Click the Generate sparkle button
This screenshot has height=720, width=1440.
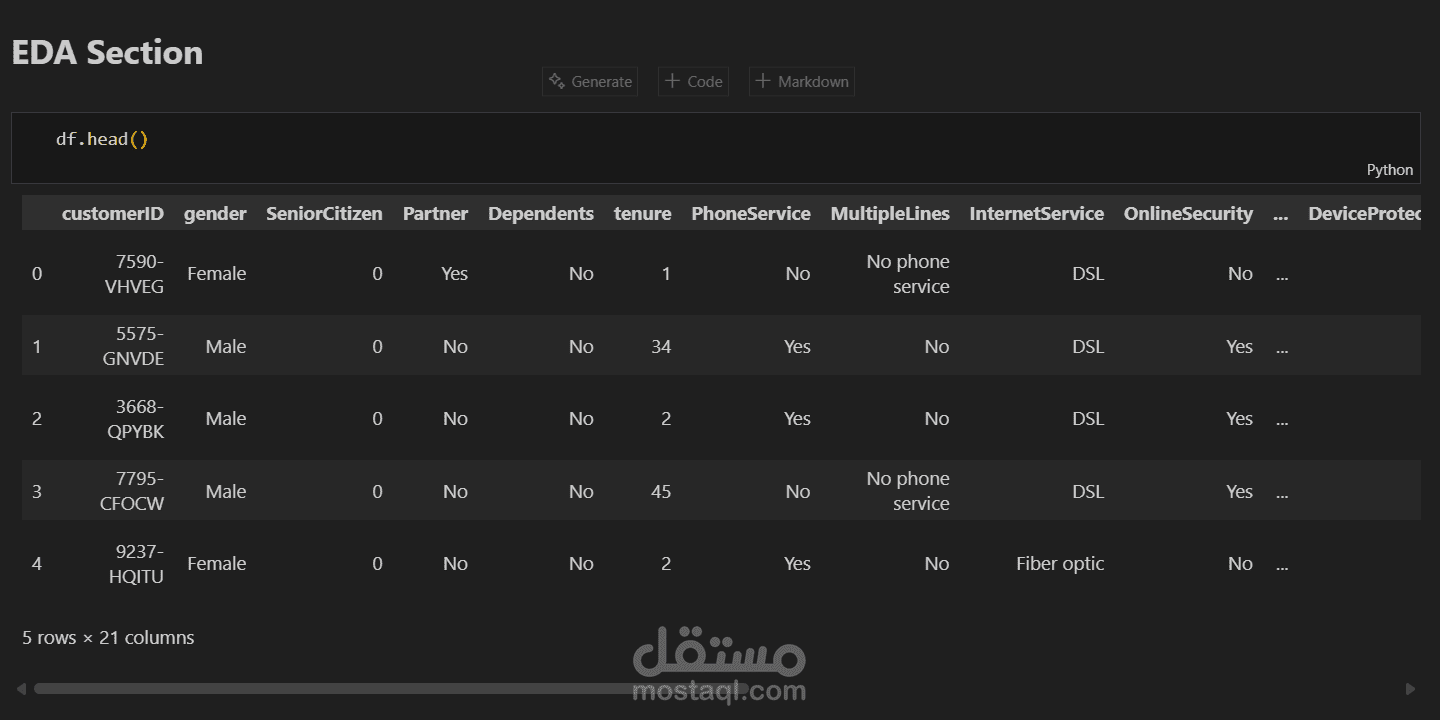coord(590,82)
